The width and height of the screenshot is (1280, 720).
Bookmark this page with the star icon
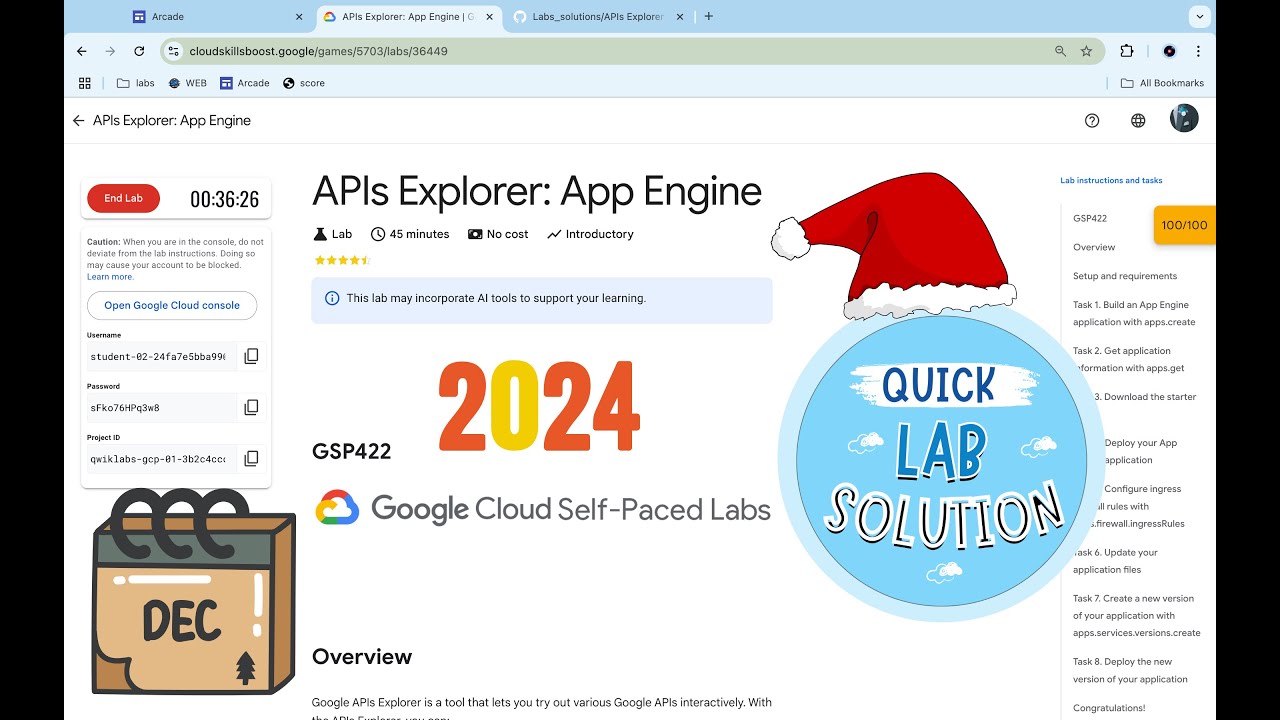pyautogui.click(x=1086, y=51)
